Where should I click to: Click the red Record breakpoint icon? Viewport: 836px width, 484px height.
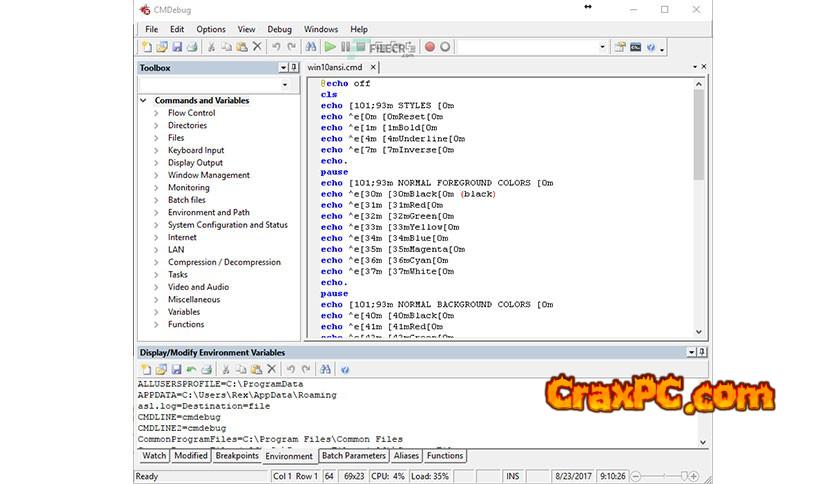430,47
